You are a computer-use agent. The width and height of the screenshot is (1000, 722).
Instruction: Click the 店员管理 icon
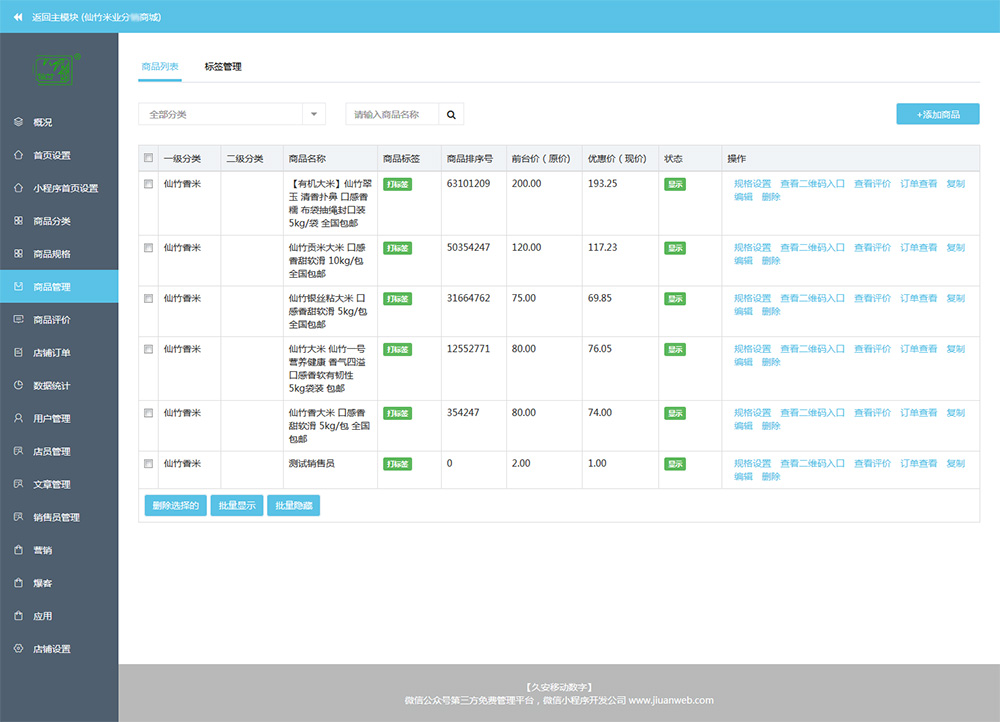[18, 451]
